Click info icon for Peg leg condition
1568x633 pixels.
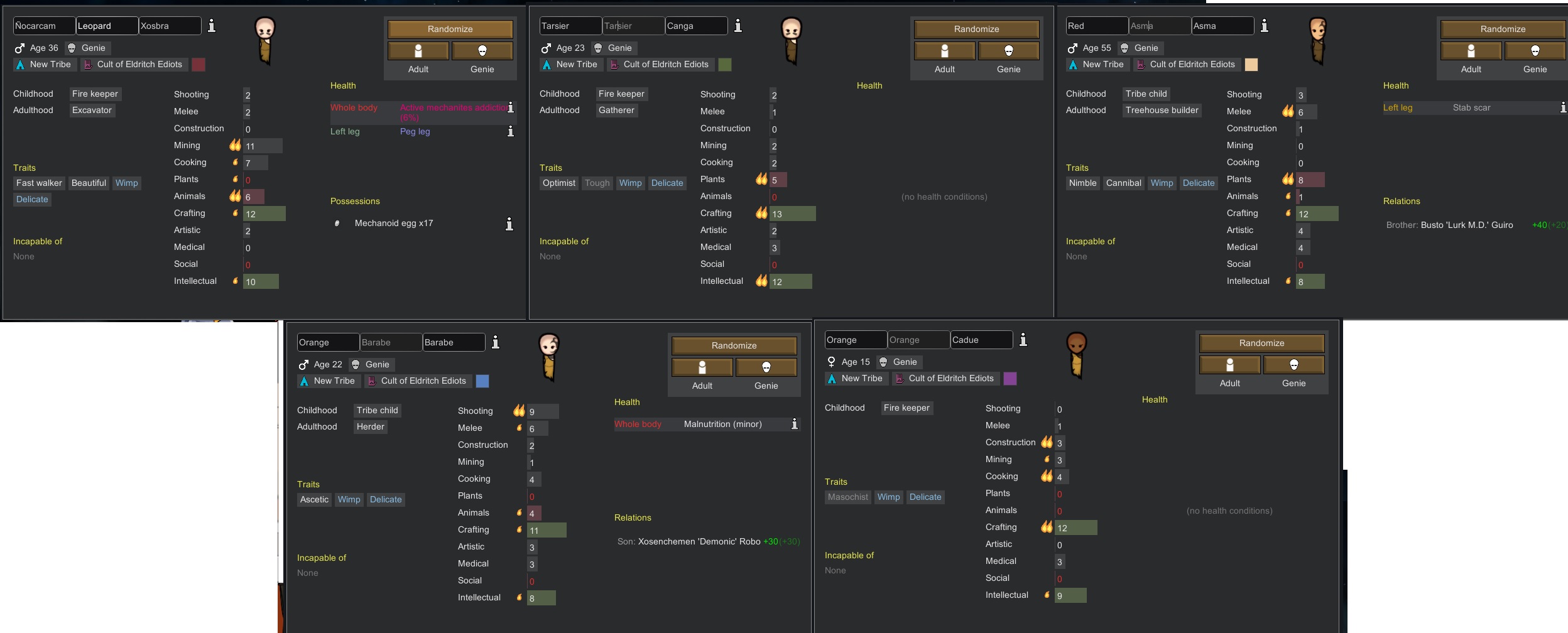pos(510,131)
